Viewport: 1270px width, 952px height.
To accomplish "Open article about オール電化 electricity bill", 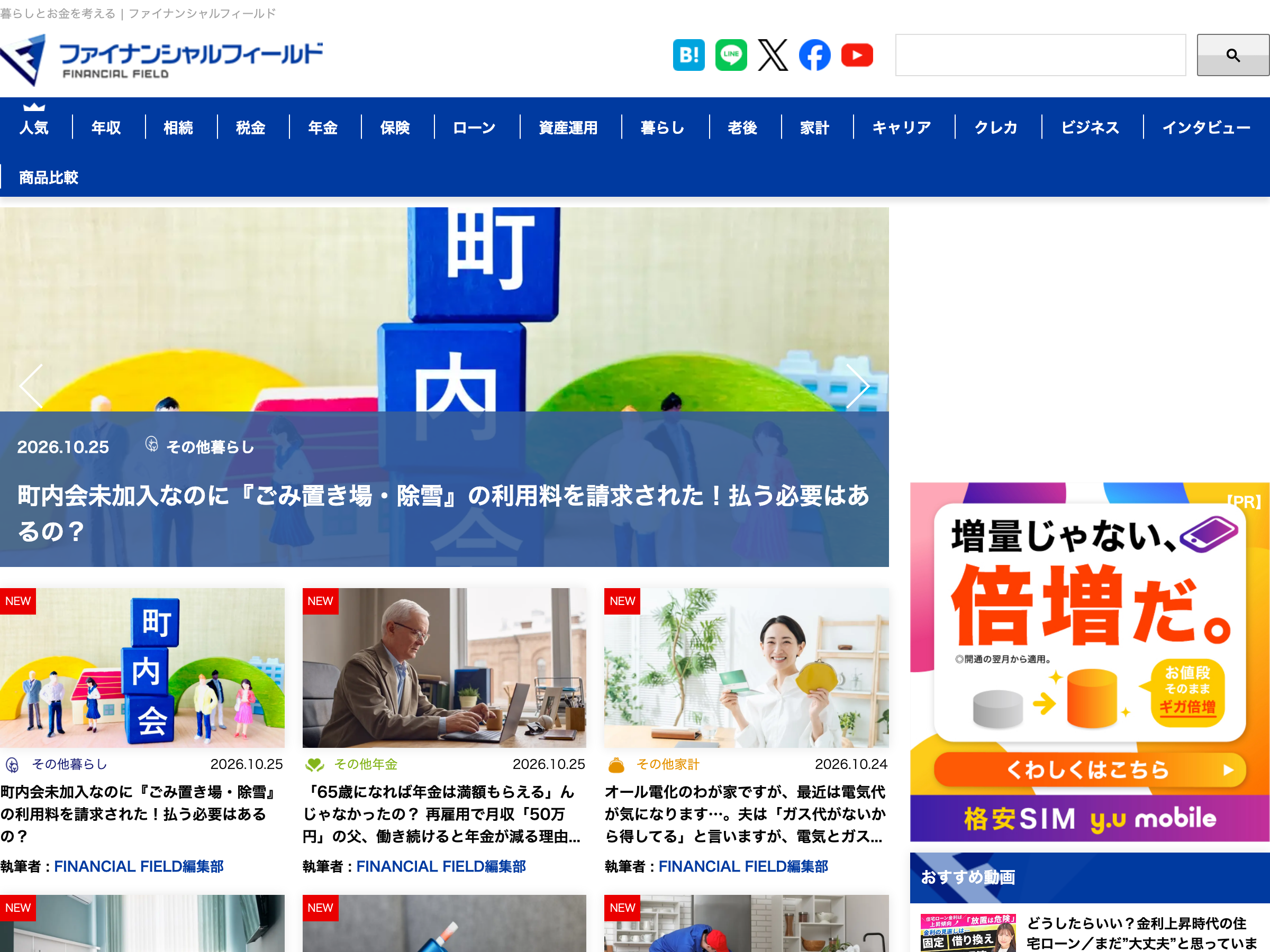I will (x=745, y=814).
